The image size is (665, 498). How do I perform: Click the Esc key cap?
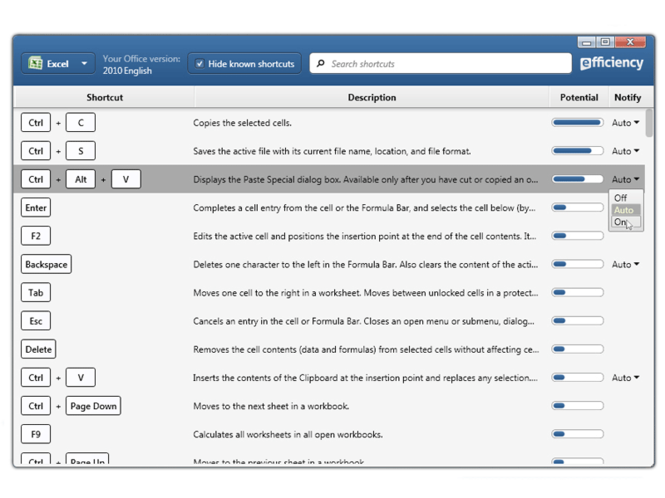click(36, 321)
